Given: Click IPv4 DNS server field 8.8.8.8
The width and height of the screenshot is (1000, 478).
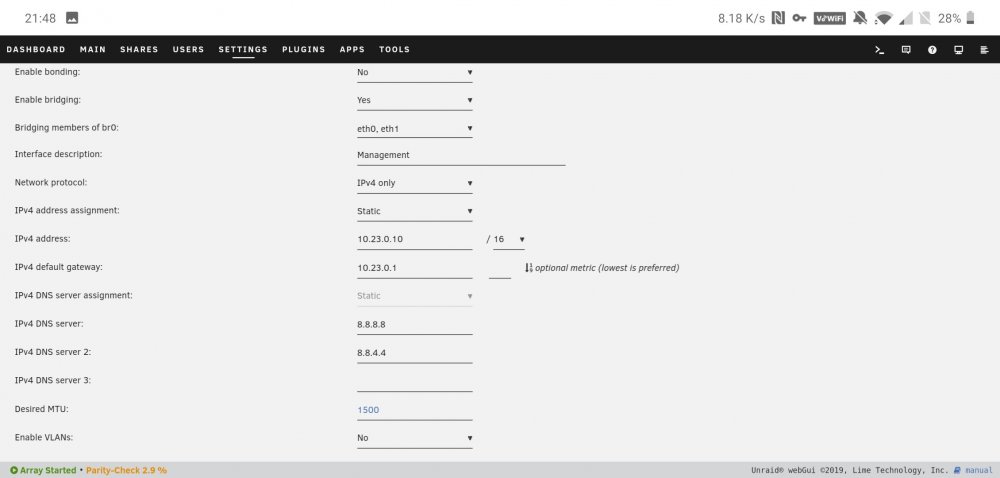Looking at the screenshot, I should (x=415, y=324).
